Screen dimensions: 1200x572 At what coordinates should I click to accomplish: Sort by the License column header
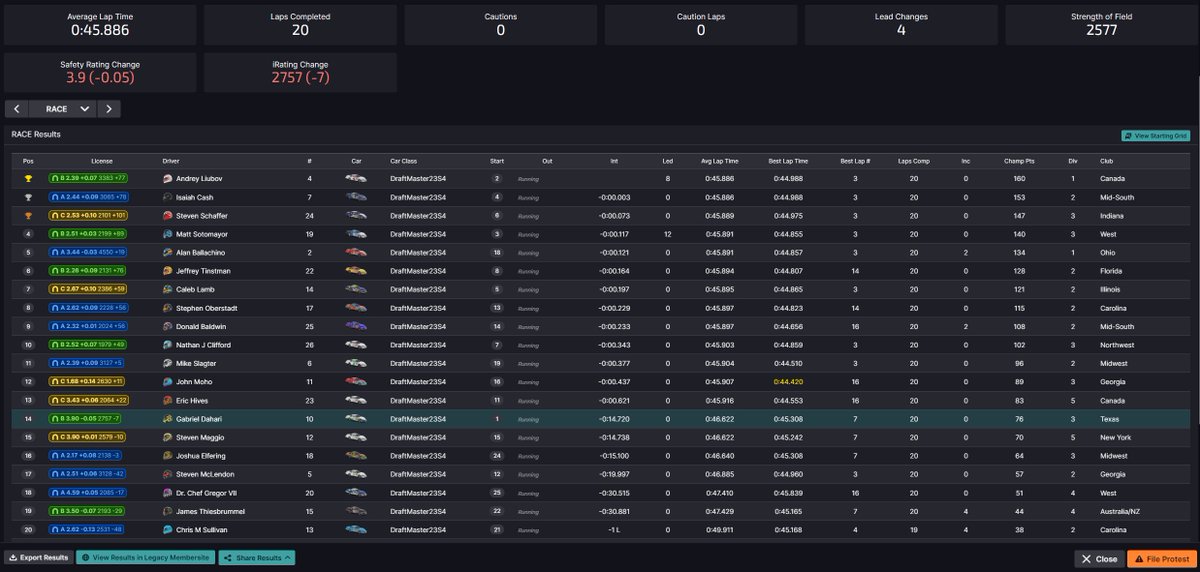click(102, 160)
